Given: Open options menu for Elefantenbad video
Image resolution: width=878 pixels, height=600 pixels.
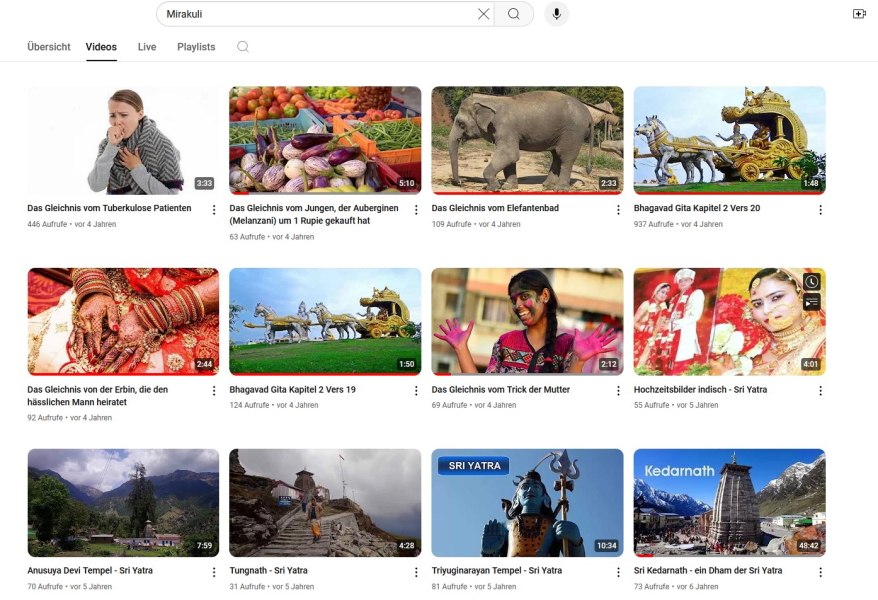Looking at the screenshot, I should pos(618,210).
